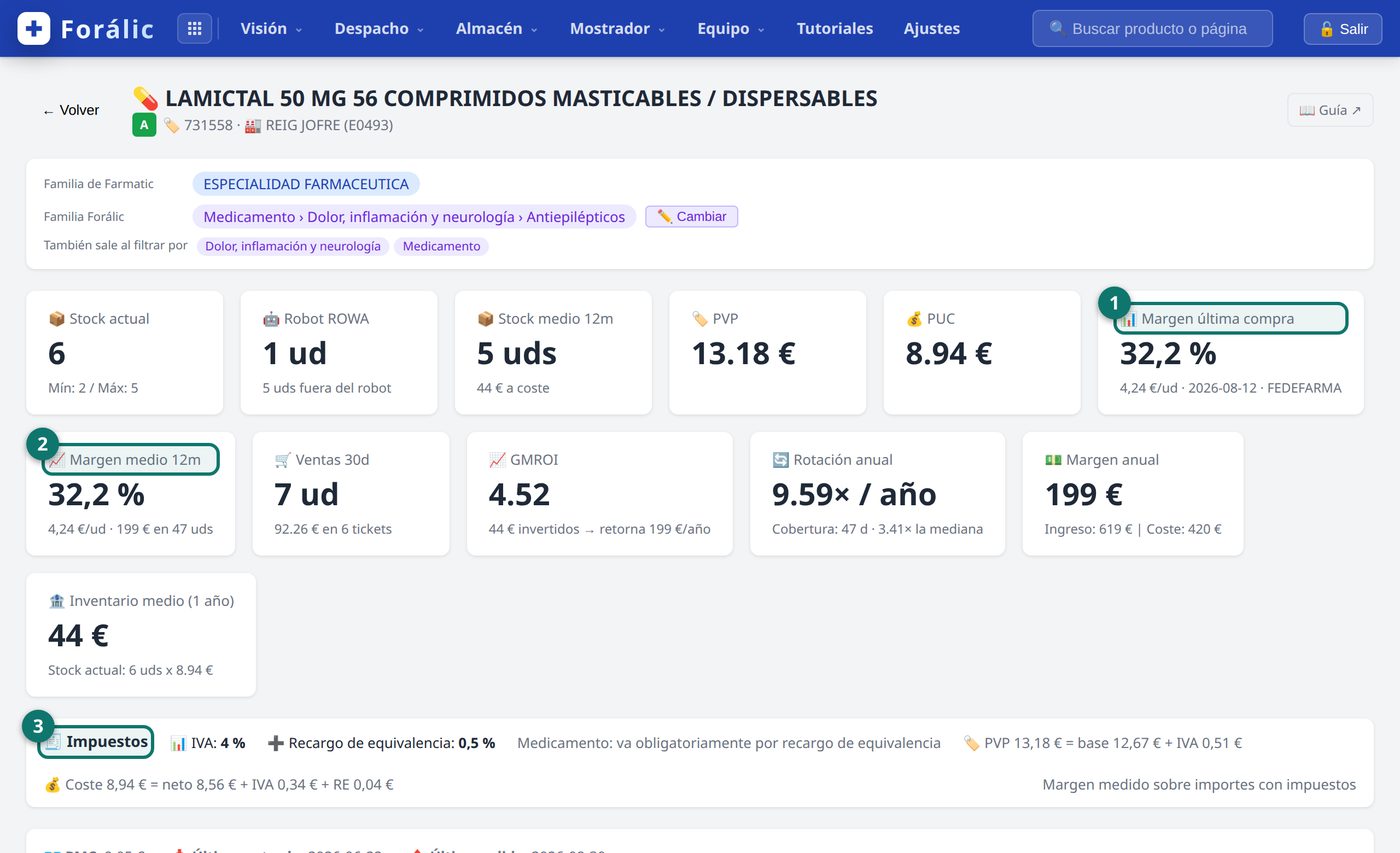Click the plus icon beside Recargo de equivalencia
The height and width of the screenshot is (853, 1400).
(276, 743)
